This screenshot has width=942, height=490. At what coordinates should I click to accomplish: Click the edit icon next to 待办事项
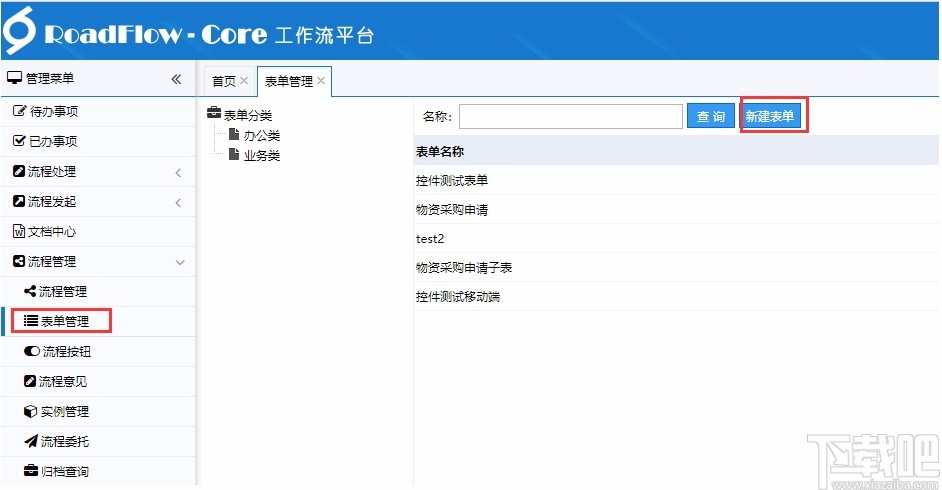(x=19, y=110)
